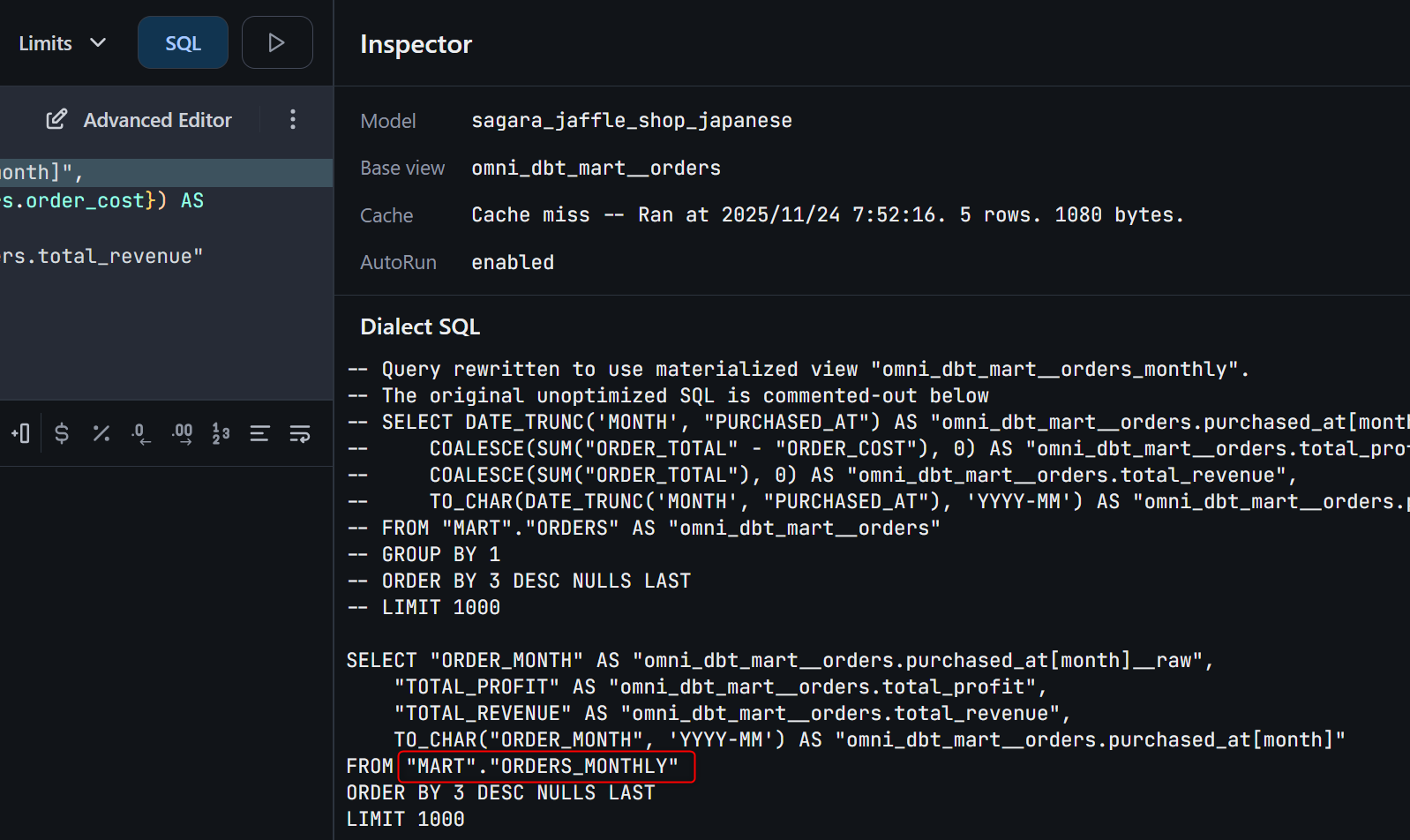This screenshot has height=840, width=1410.
Task: Open the 123 number format icon
Action: (x=221, y=433)
